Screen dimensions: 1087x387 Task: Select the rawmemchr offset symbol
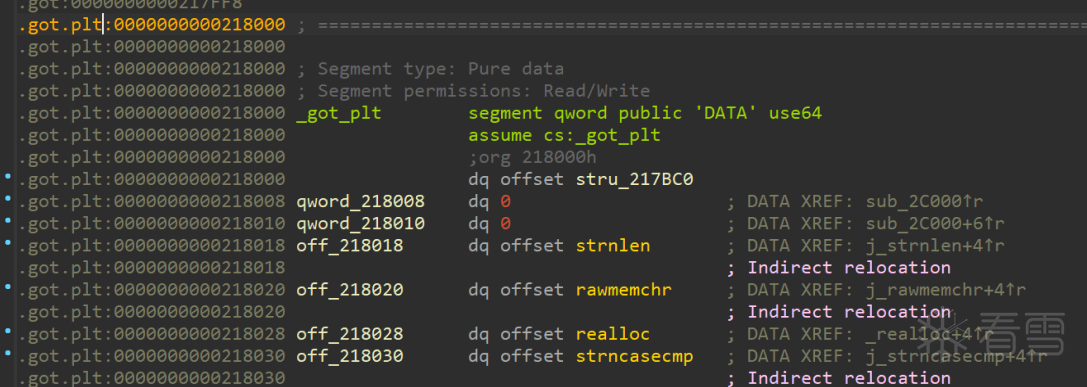[623, 290]
